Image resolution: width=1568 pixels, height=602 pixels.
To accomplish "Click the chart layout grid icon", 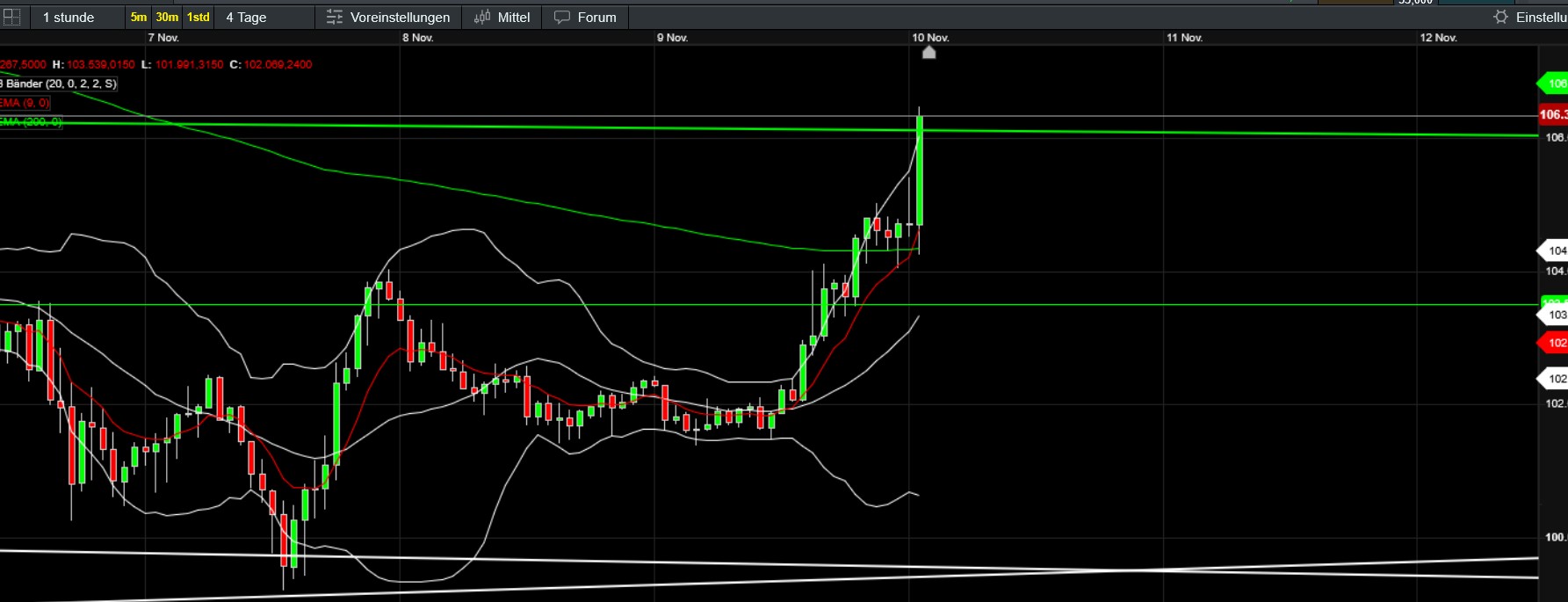I will point(11,17).
